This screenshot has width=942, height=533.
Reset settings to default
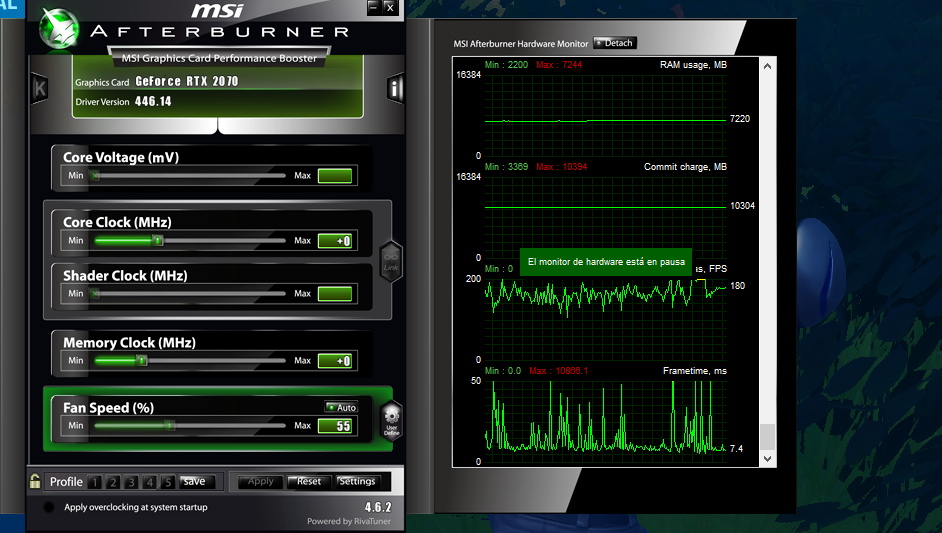(309, 481)
